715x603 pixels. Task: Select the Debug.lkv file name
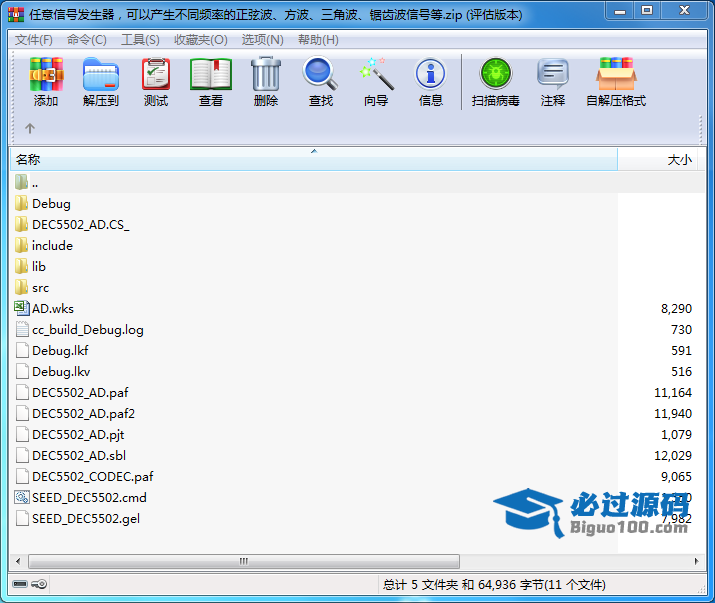pyautogui.click(x=61, y=371)
